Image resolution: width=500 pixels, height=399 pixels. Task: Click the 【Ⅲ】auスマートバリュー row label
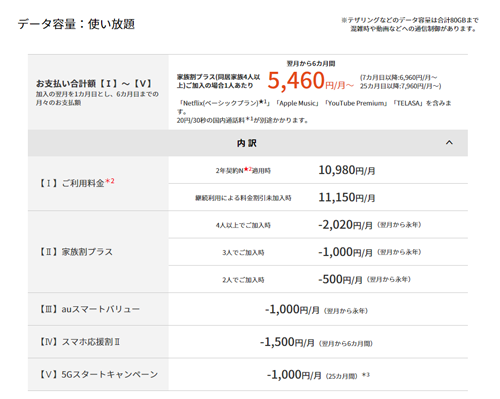pos(89,309)
